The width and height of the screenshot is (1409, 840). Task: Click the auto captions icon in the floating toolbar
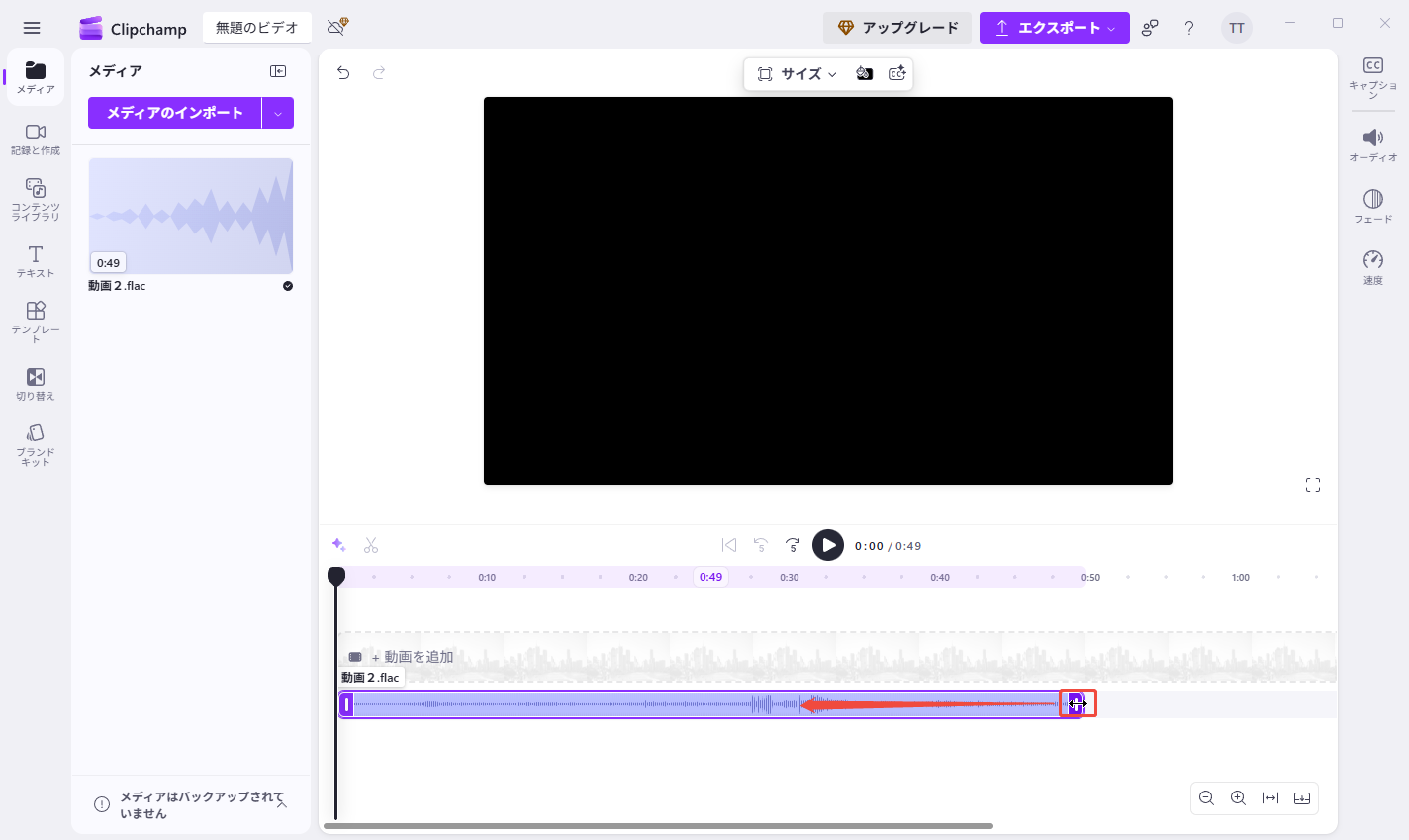[x=897, y=73]
